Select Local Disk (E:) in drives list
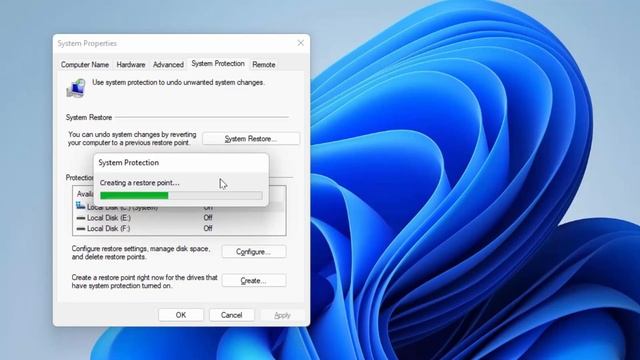Image resolution: width=640 pixels, height=360 pixels. (x=179, y=218)
